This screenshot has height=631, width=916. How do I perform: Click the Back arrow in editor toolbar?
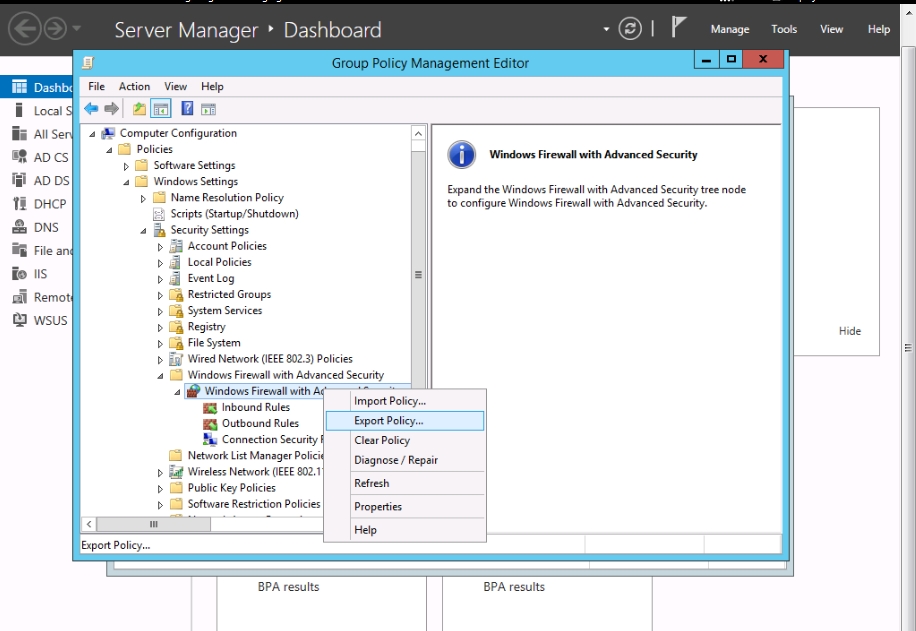[x=91, y=109]
